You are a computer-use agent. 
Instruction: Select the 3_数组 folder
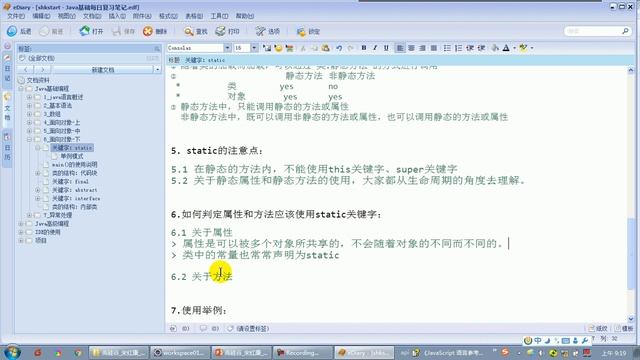pyautogui.click(x=52, y=114)
